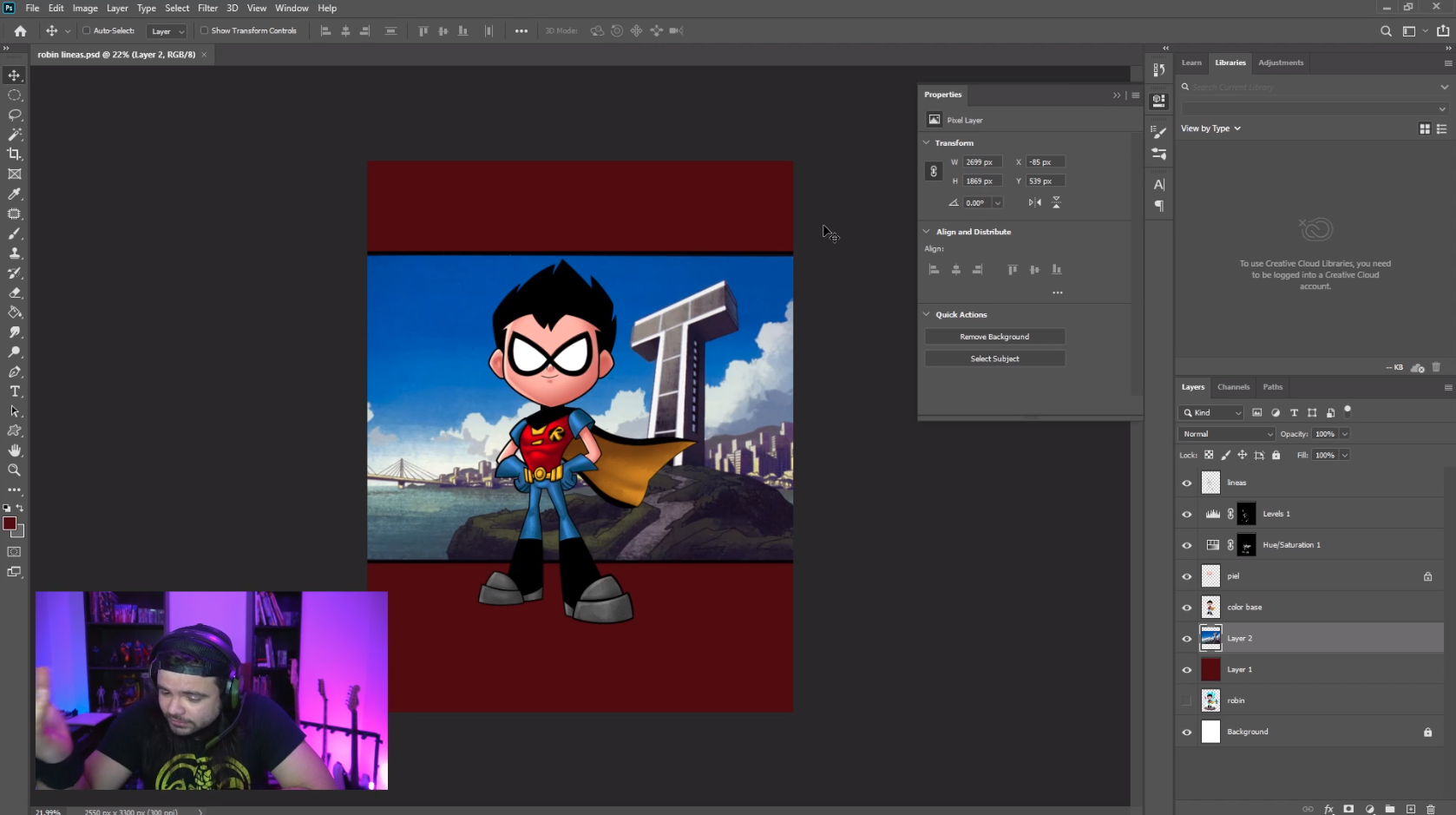Open the Auto-Select Layer dropdown
Screen dimensions: 1456x815
pyautogui.click(x=167, y=31)
